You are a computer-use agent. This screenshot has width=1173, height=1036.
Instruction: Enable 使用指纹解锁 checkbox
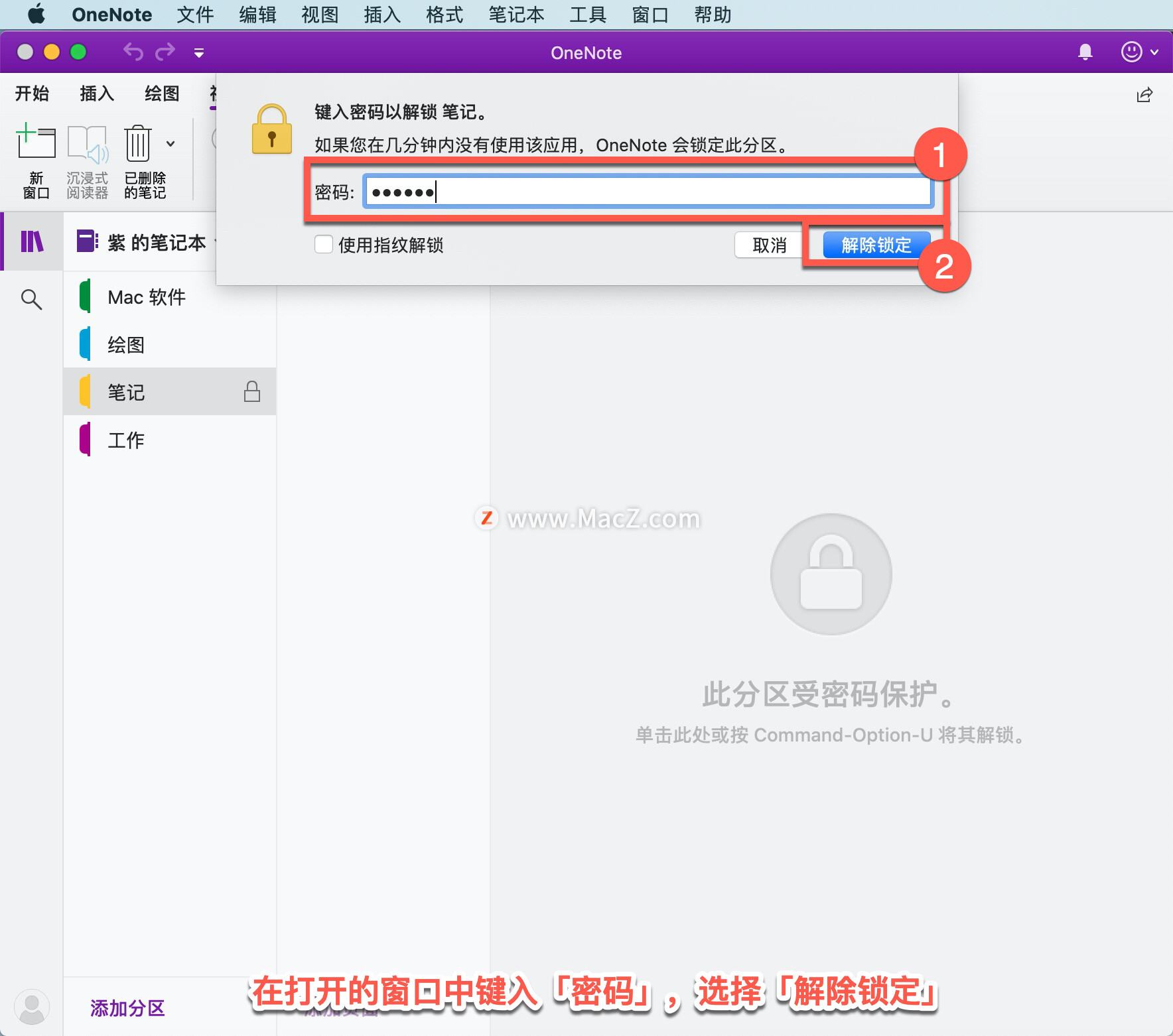click(324, 245)
